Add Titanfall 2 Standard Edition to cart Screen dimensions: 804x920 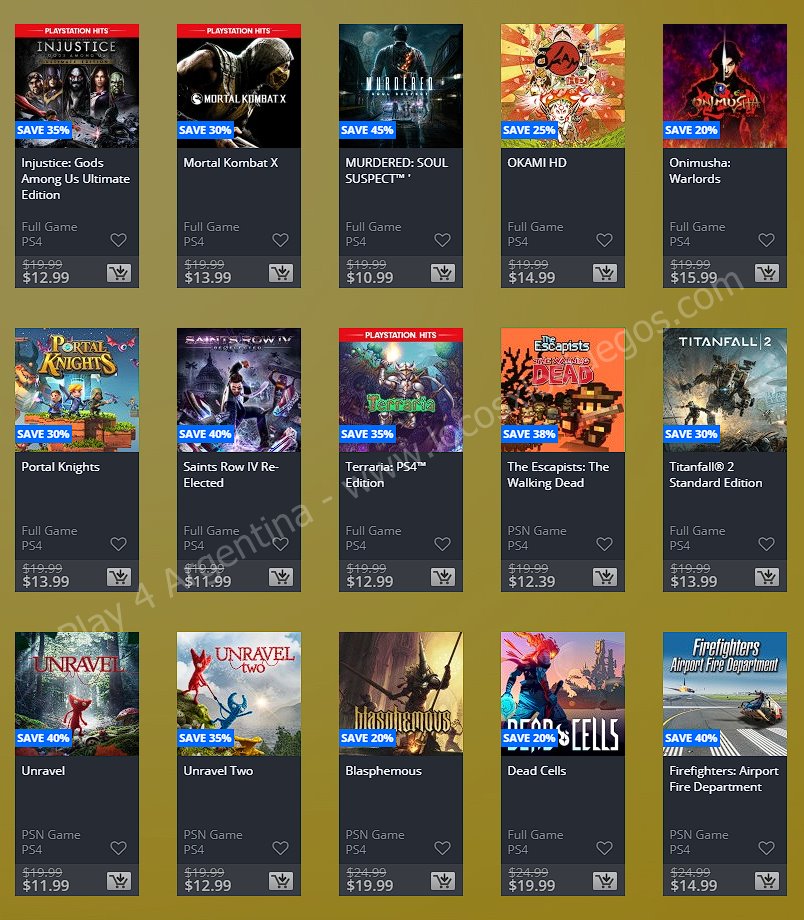tap(766, 577)
